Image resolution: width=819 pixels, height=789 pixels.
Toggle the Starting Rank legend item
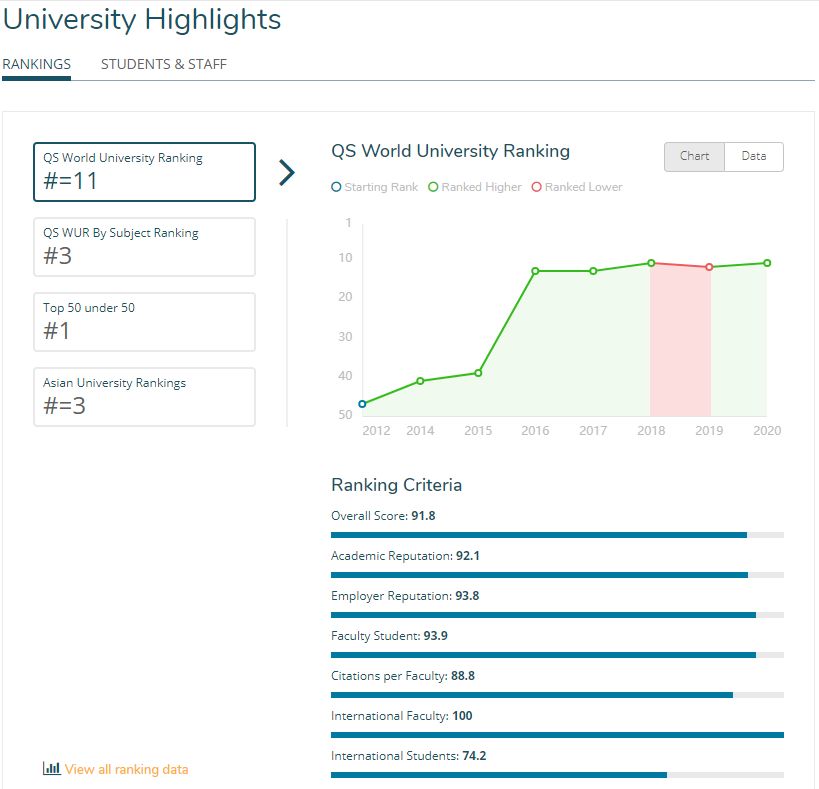pos(375,187)
